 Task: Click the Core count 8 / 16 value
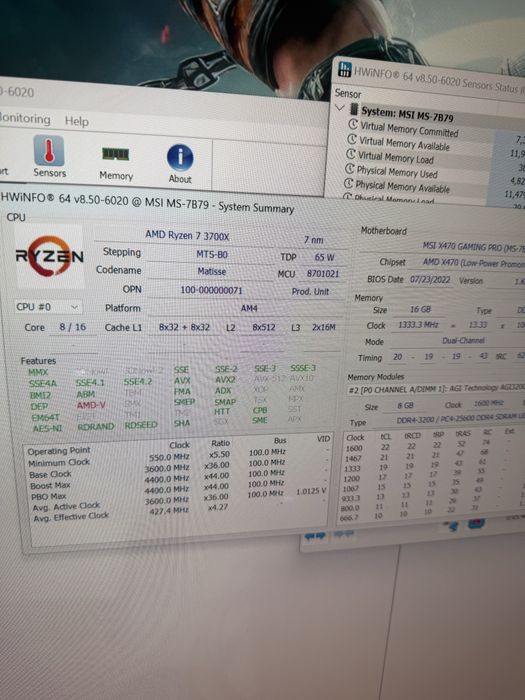[73, 327]
